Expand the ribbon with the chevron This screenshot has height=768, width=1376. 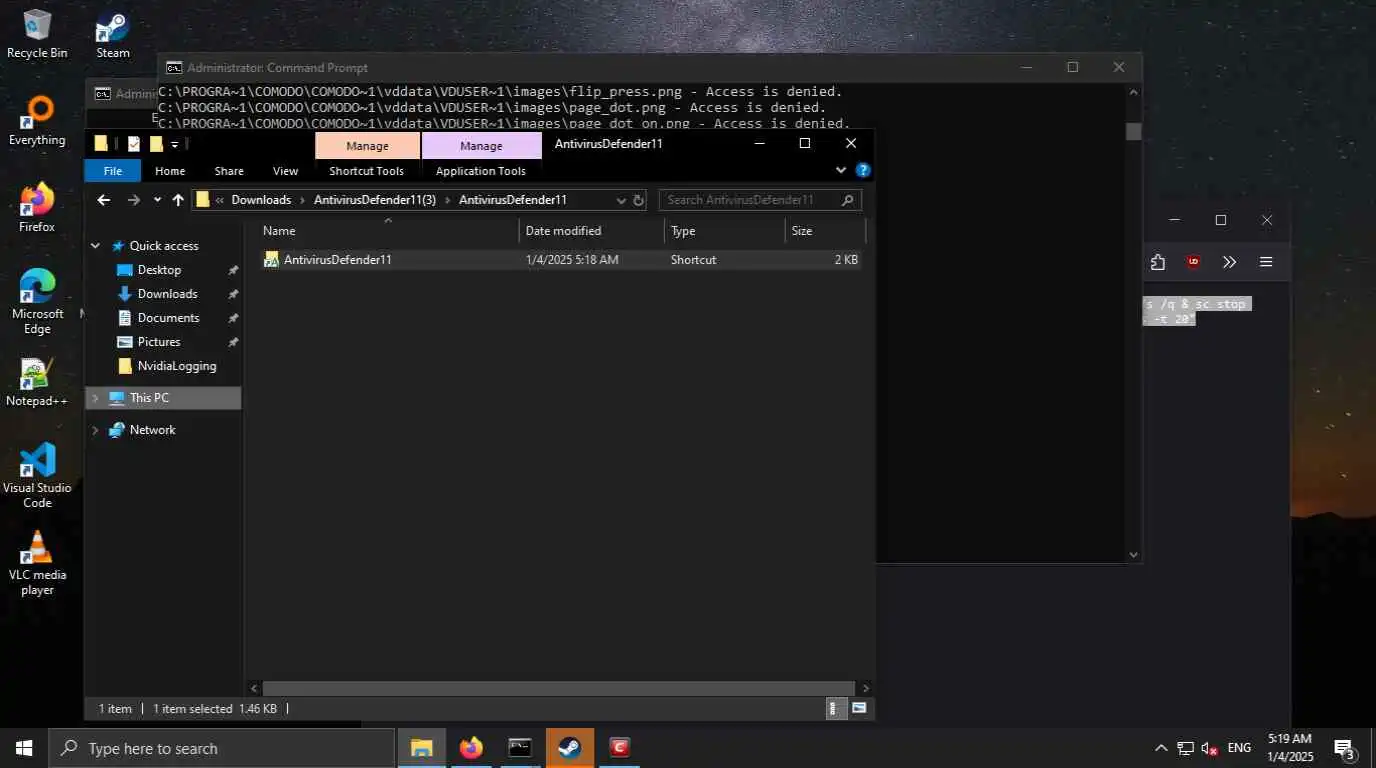840,170
